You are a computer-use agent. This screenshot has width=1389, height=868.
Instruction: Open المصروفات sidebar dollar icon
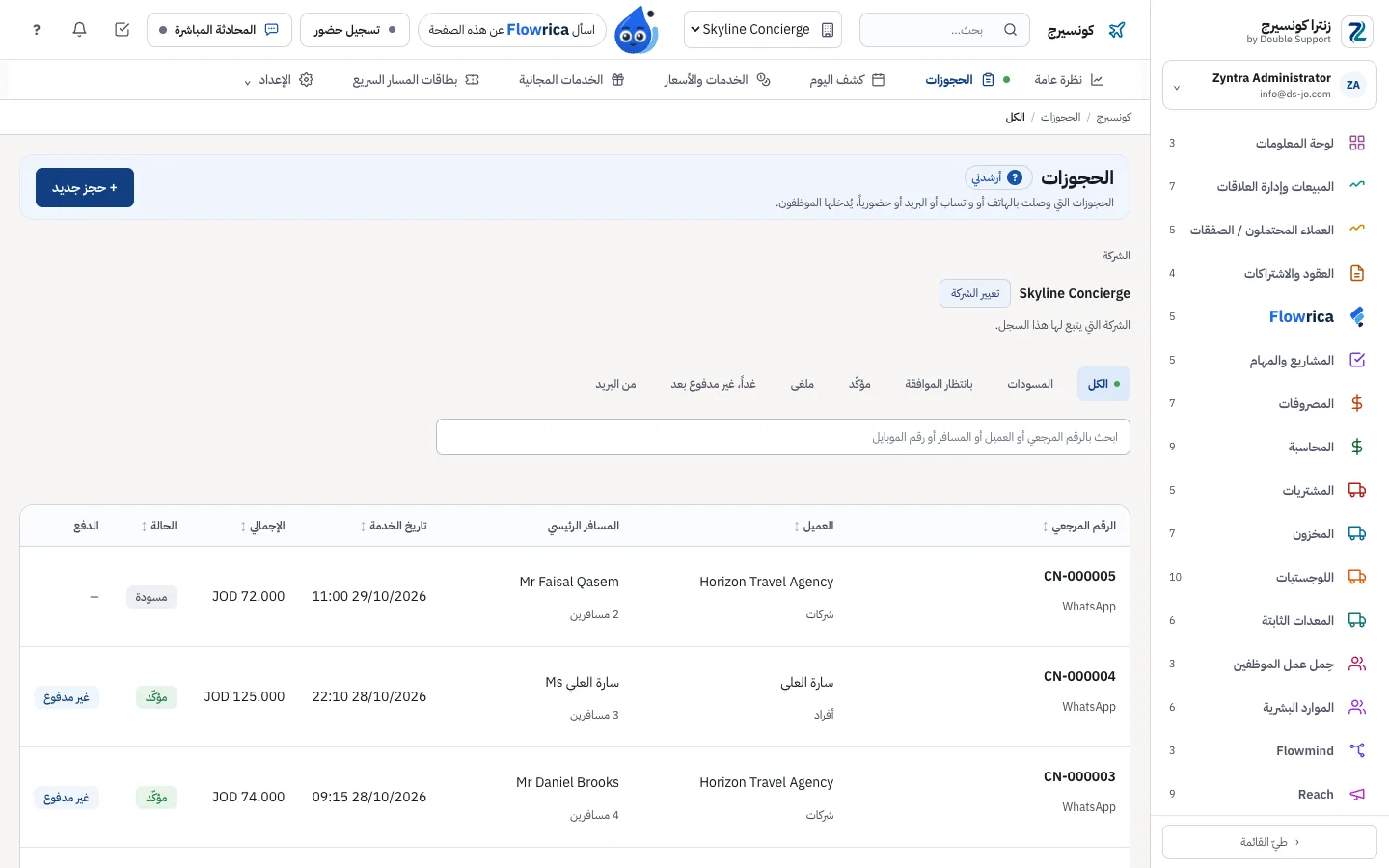[x=1357, y=403]
